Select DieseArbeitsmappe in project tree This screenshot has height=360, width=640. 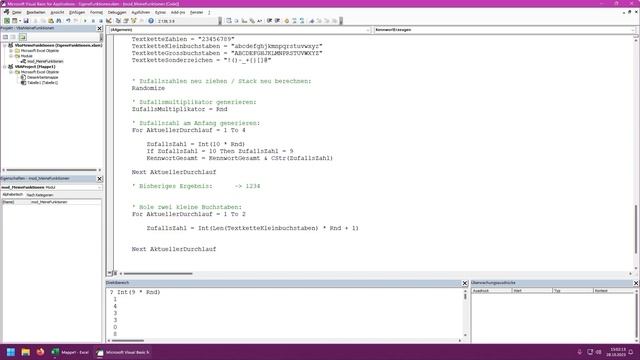[42, 77]
